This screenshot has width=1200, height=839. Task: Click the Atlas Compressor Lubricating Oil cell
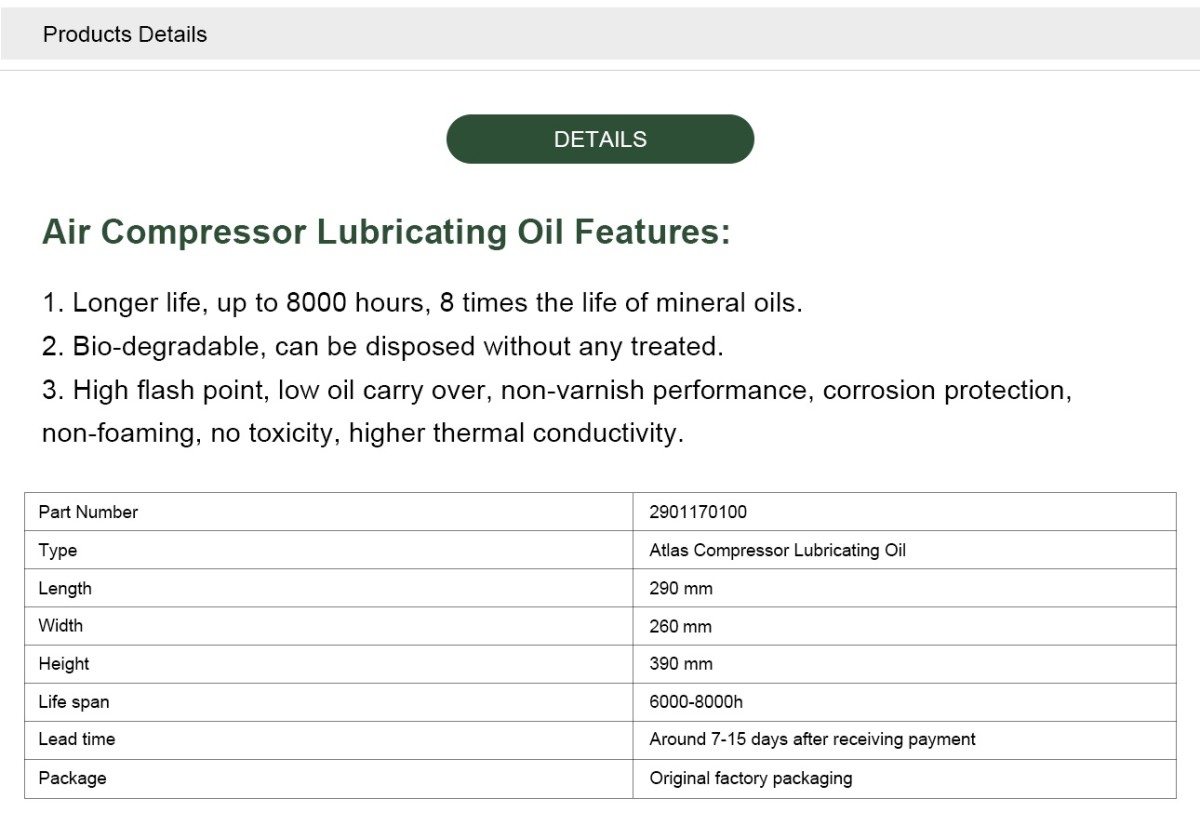coord(777,550)
